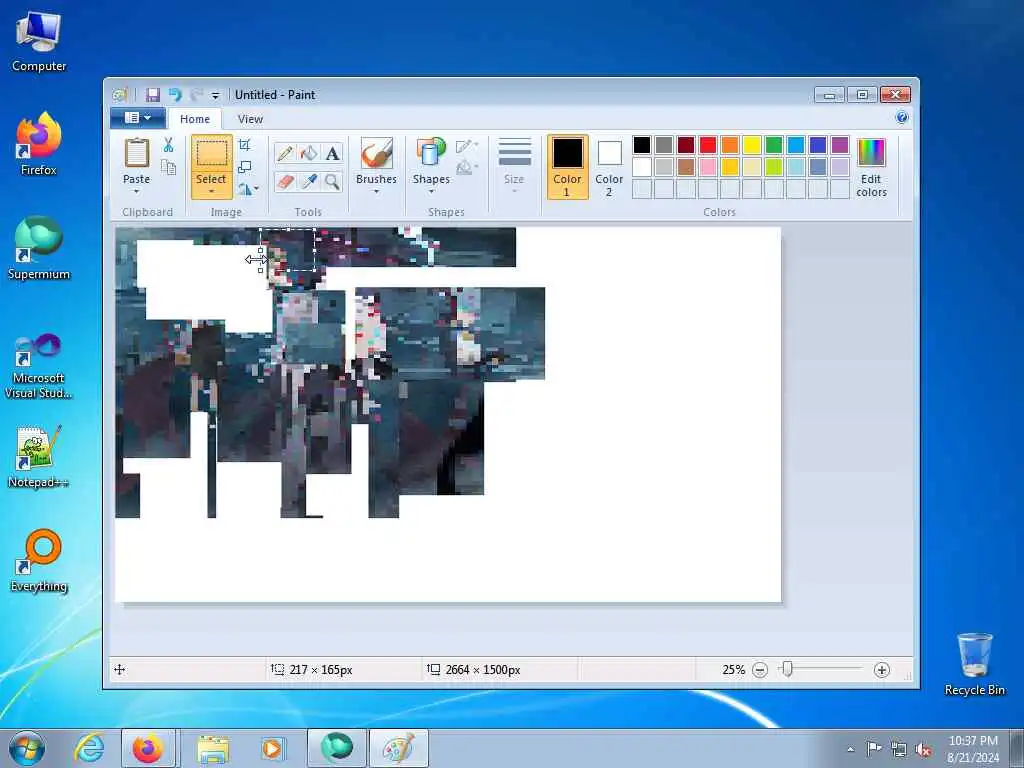This screenshot has width=1024, height=768.
Task: Open the Paint application menu button
Action: tap(136, 118)
